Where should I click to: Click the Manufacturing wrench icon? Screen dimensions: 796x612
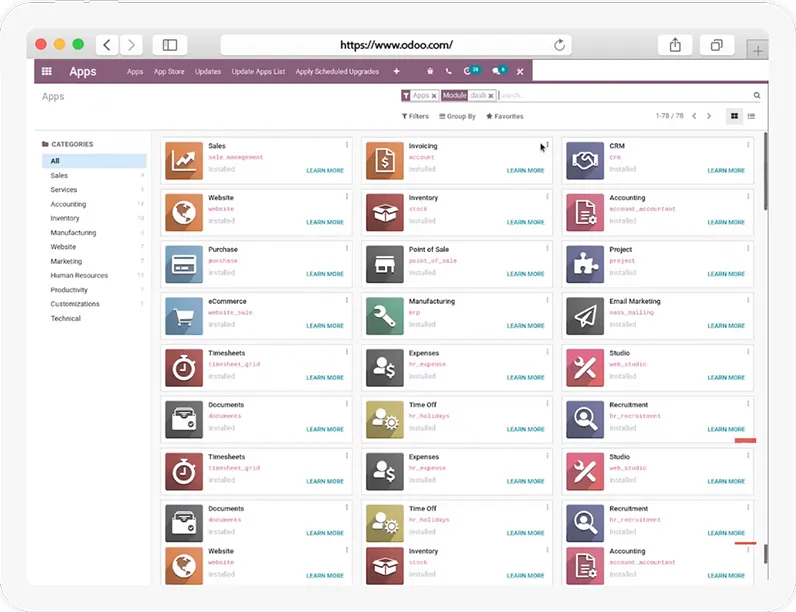(x=385, y=316)
